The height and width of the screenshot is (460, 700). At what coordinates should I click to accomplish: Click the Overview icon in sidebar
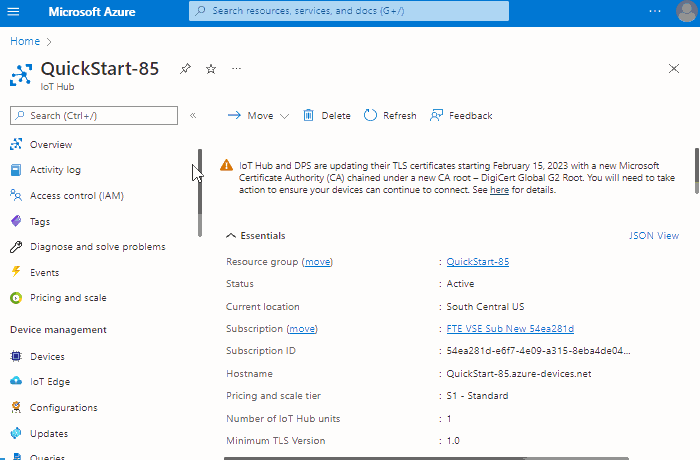coord(16,144)
